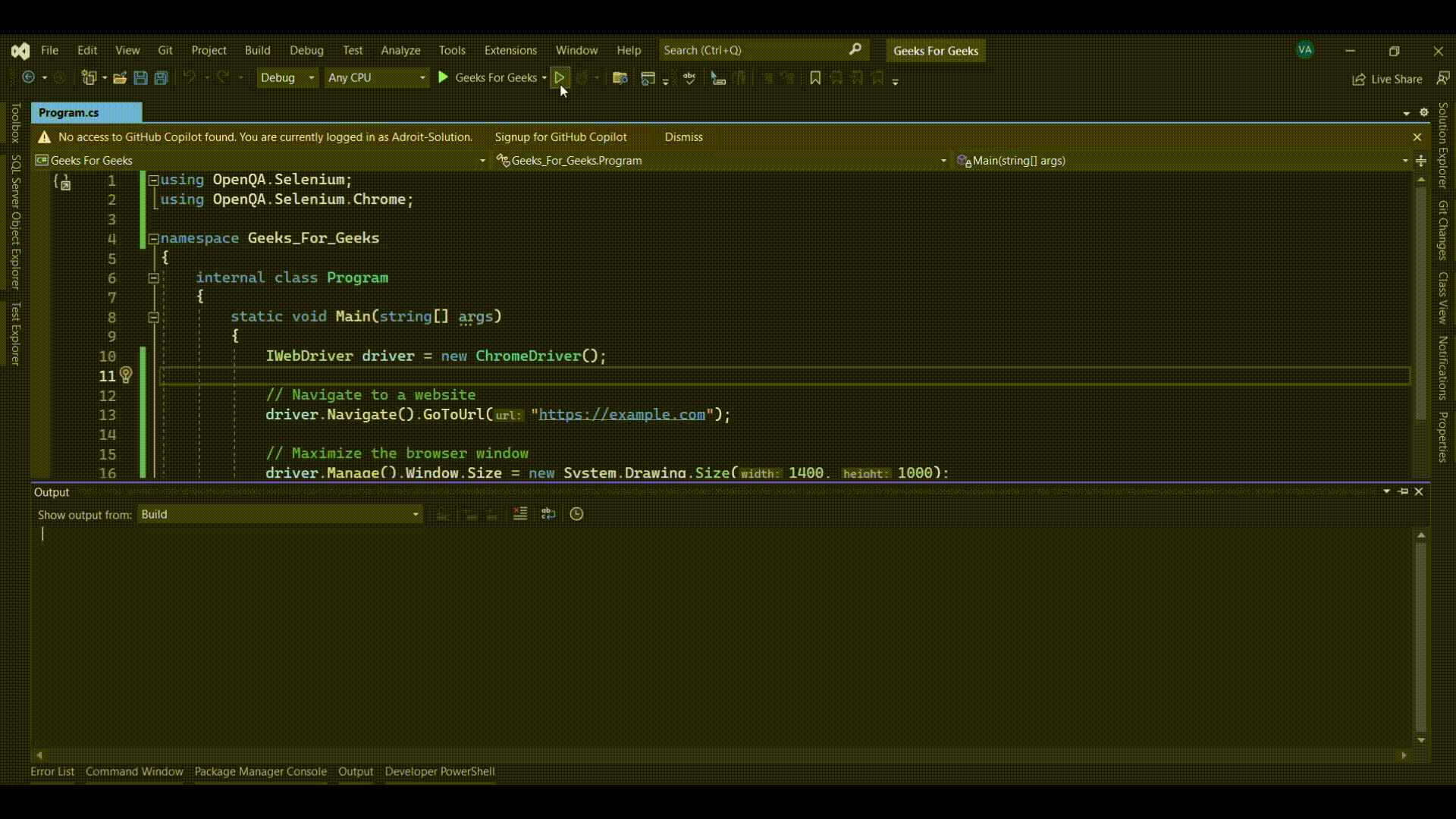Pin the Output window using its pin icon
1456x819 pixels.
click(x=1404, y=491)
